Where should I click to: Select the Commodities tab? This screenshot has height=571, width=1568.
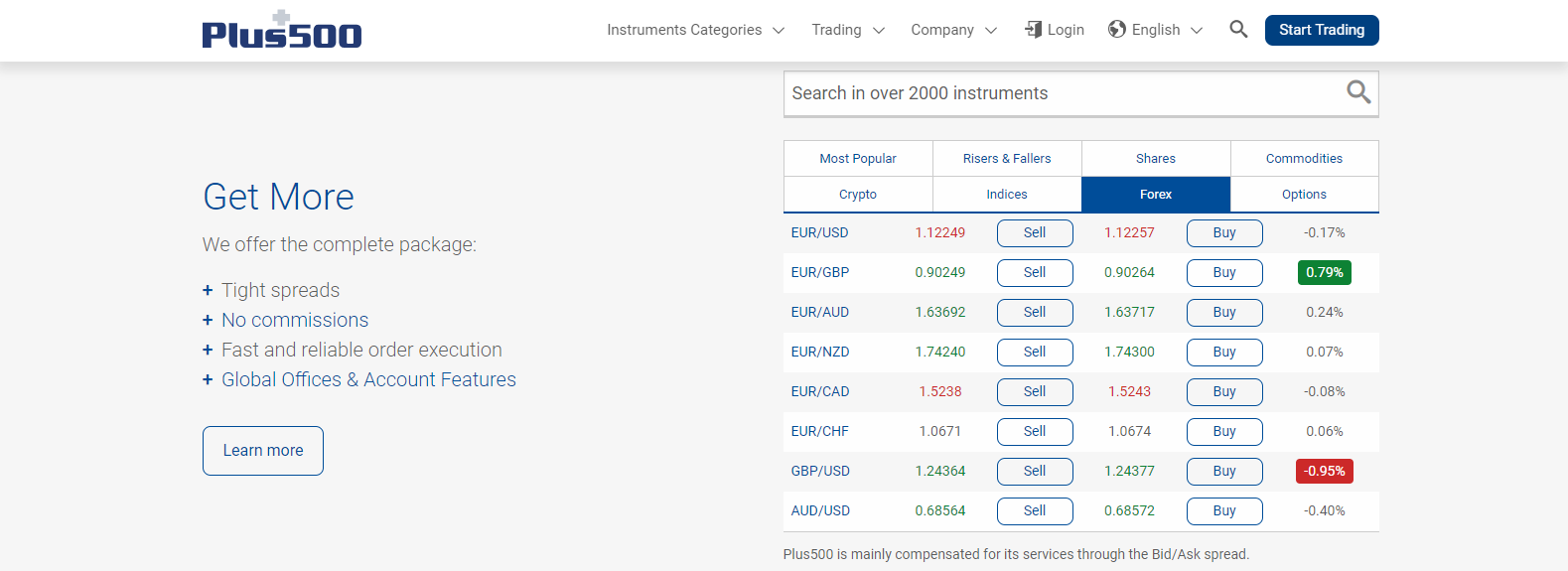coord(1304,159)
